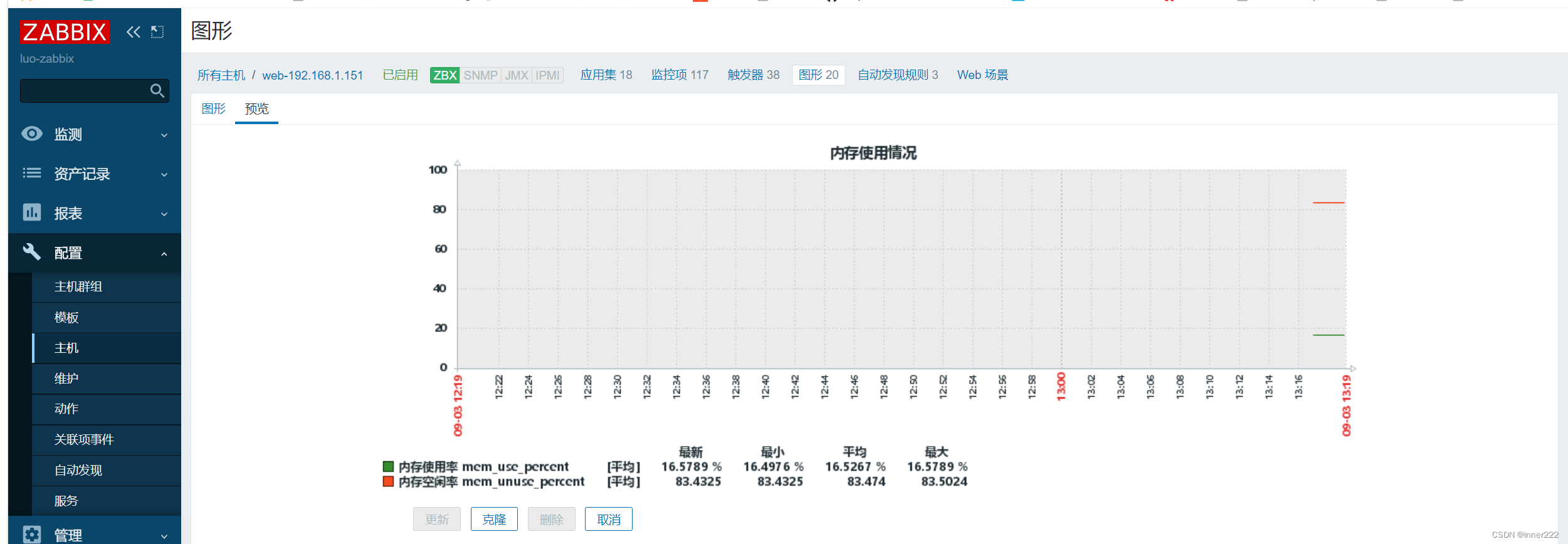Click legend text mem_use_percent
This screenshot has width=1568, height=544.
pos(515,467)
